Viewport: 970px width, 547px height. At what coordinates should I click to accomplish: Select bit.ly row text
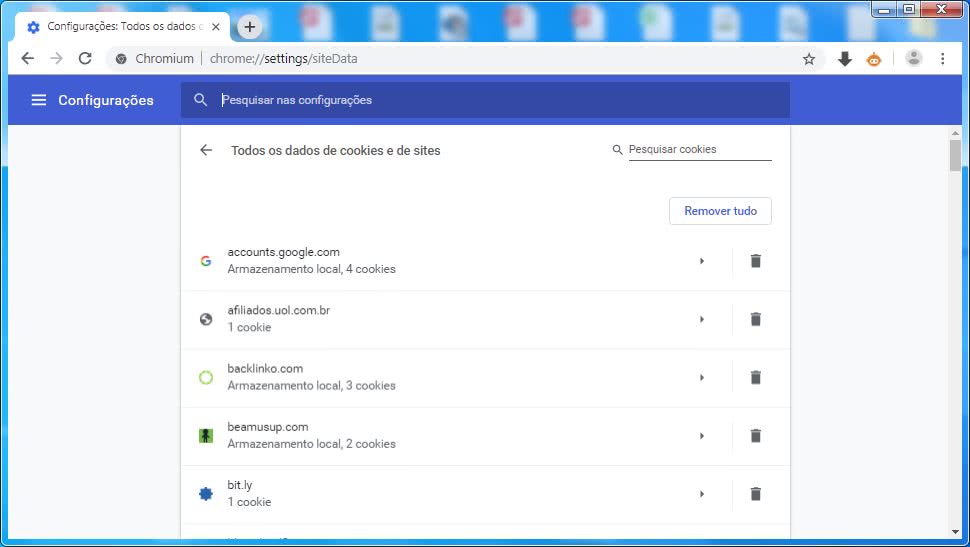pyautogui.click(x=239, y=485)
